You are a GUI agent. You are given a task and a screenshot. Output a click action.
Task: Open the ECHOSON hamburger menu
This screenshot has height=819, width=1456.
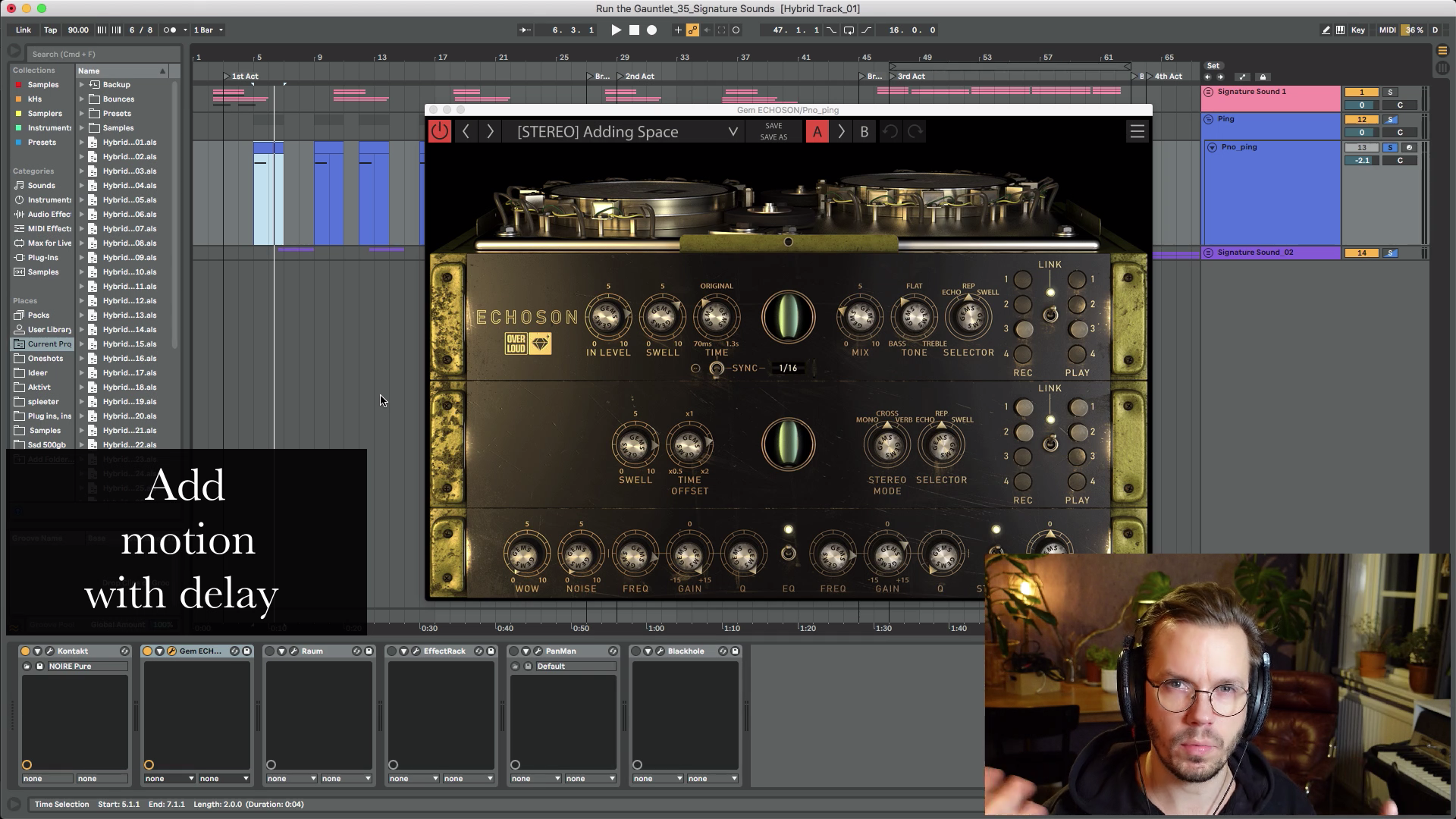click(x=1137, y=131)
